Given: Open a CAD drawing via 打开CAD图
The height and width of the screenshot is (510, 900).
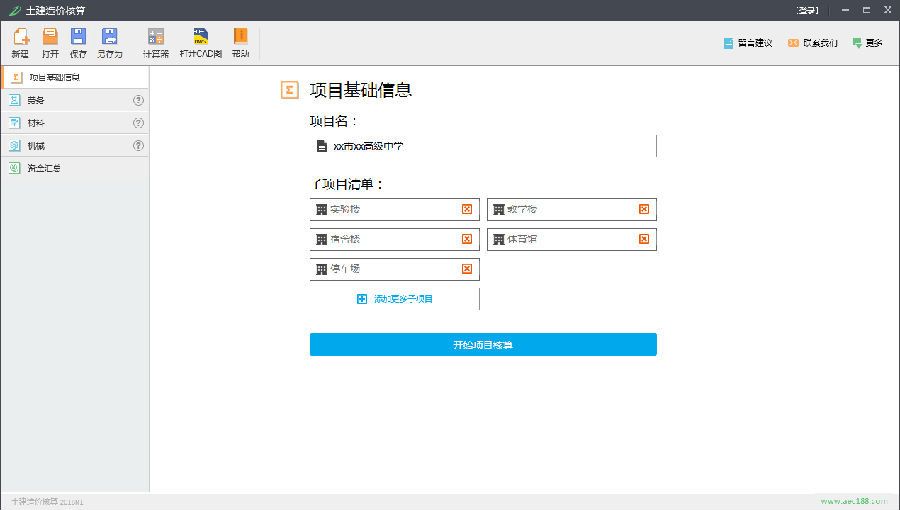Looking at the screenshot, I should click(x=200, y=43).
